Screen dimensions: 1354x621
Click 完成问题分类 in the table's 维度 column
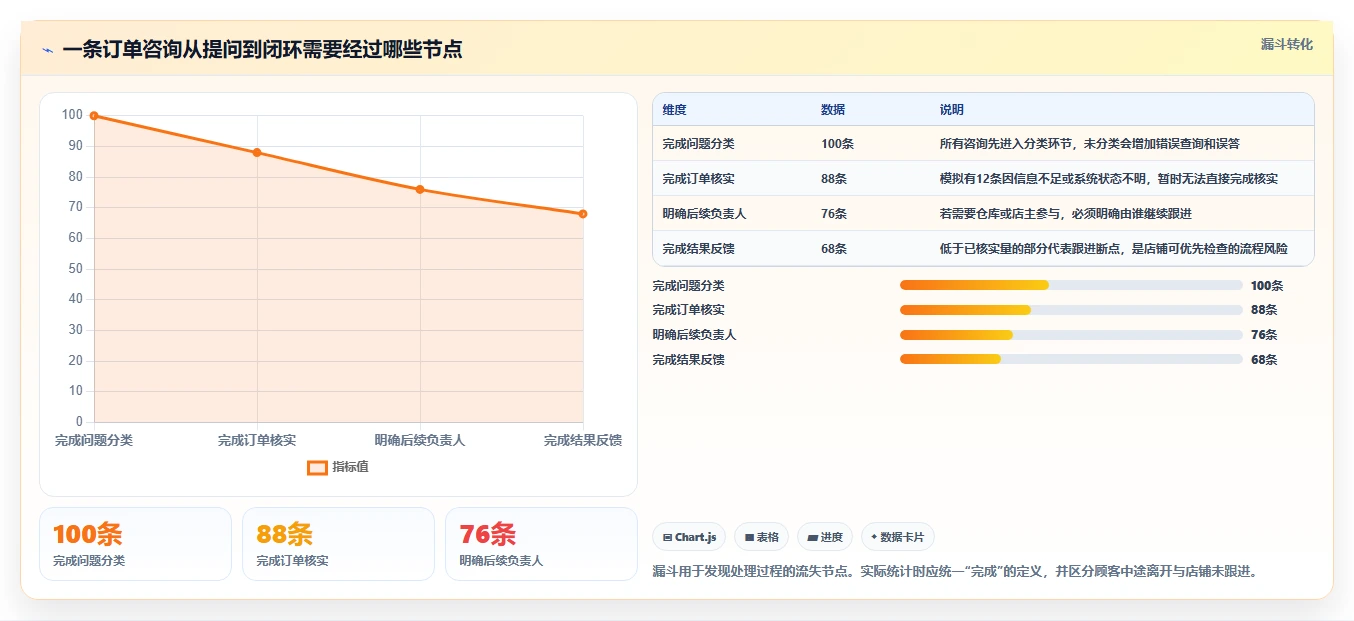pos(698,144)
